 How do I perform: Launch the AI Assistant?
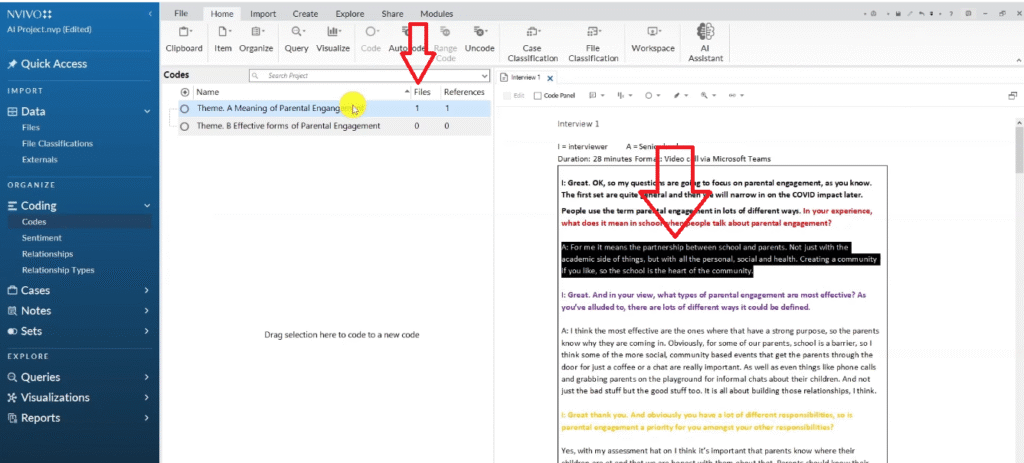pyautogui.click(x=705, y=39)
